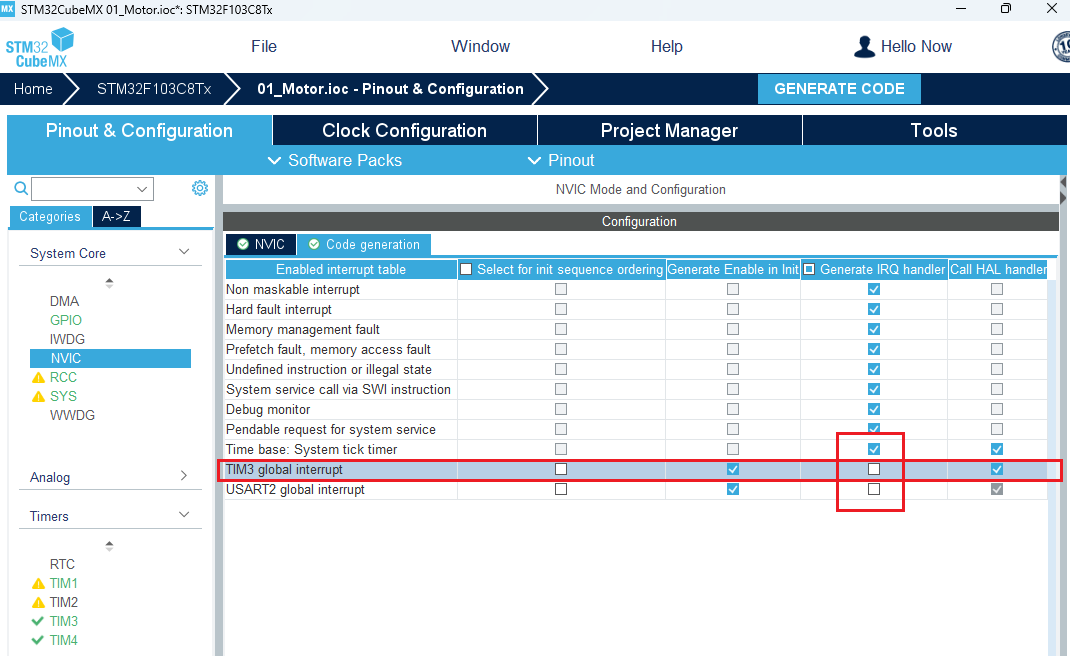This screenshot has height=656, width=1070.
Task: Click the TIM3 green checkmark icon
Action: point(39,622)
